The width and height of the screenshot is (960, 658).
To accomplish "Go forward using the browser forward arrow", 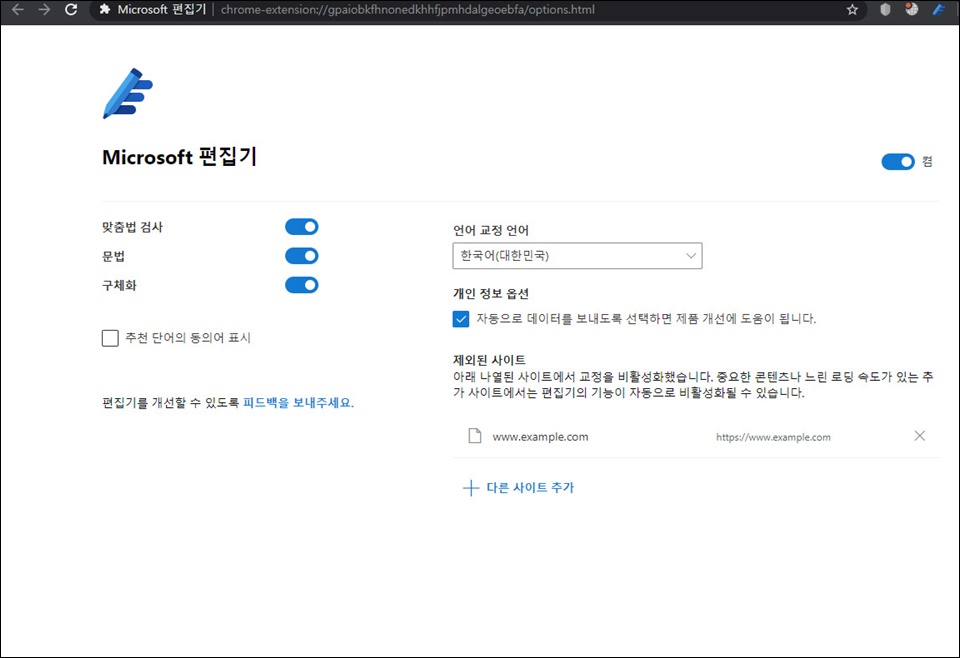I will point(44,10).
